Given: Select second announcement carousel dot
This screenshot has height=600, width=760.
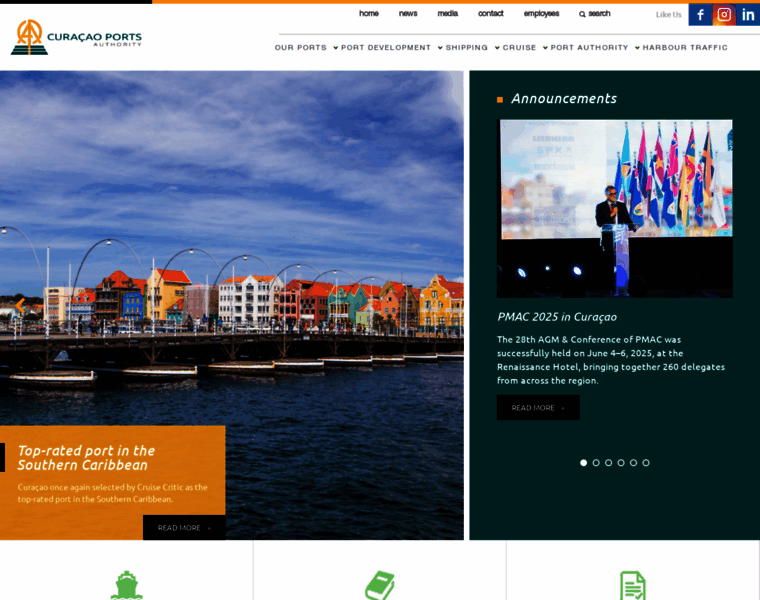Looking at the screenshot, I should click(x=596, y=463).
